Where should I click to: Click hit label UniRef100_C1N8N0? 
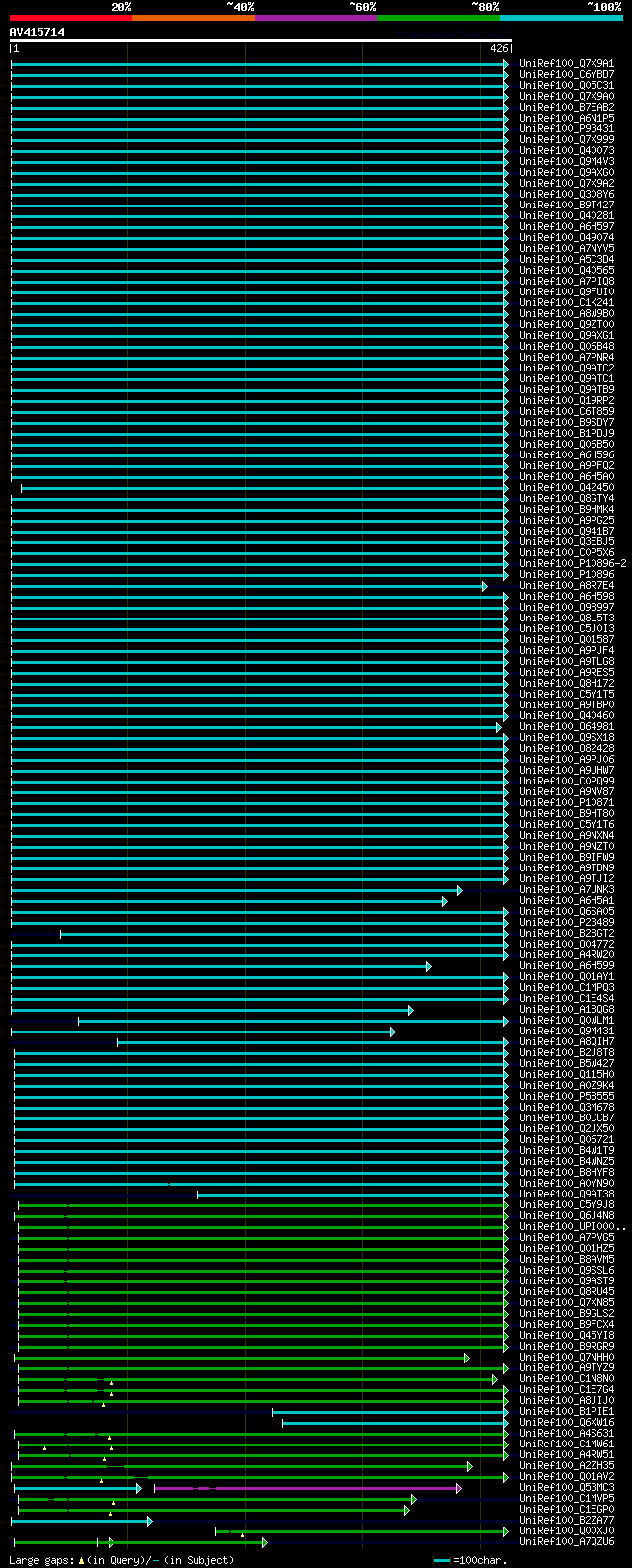[x=567, y=1379]
